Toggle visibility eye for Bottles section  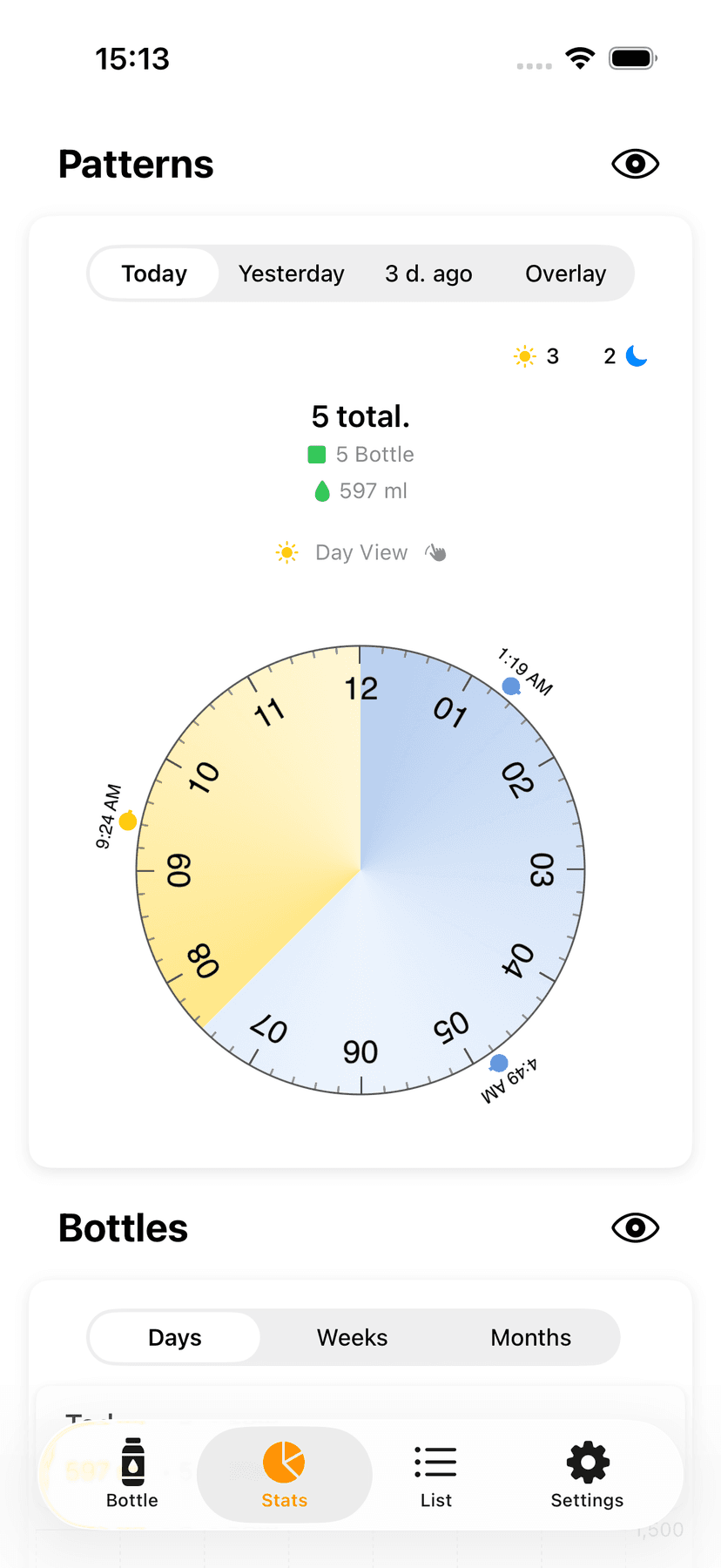point(635,1227)
